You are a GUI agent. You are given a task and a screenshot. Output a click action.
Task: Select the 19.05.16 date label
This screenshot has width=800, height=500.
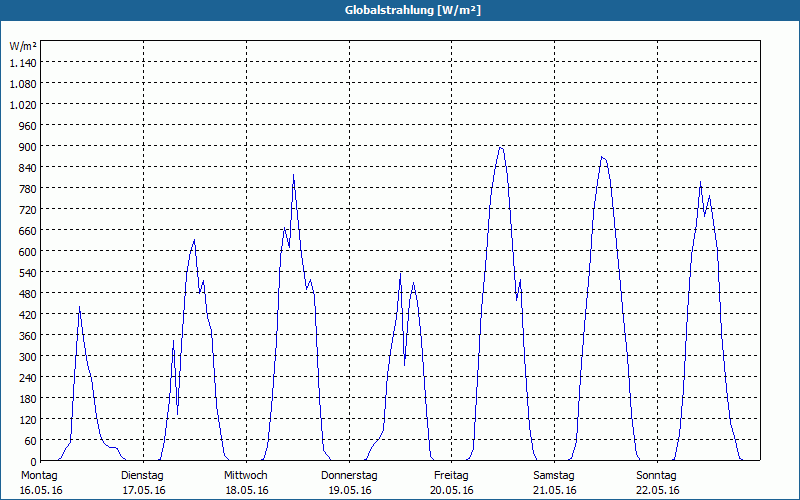pyautogui.click(x=350, y=490)
